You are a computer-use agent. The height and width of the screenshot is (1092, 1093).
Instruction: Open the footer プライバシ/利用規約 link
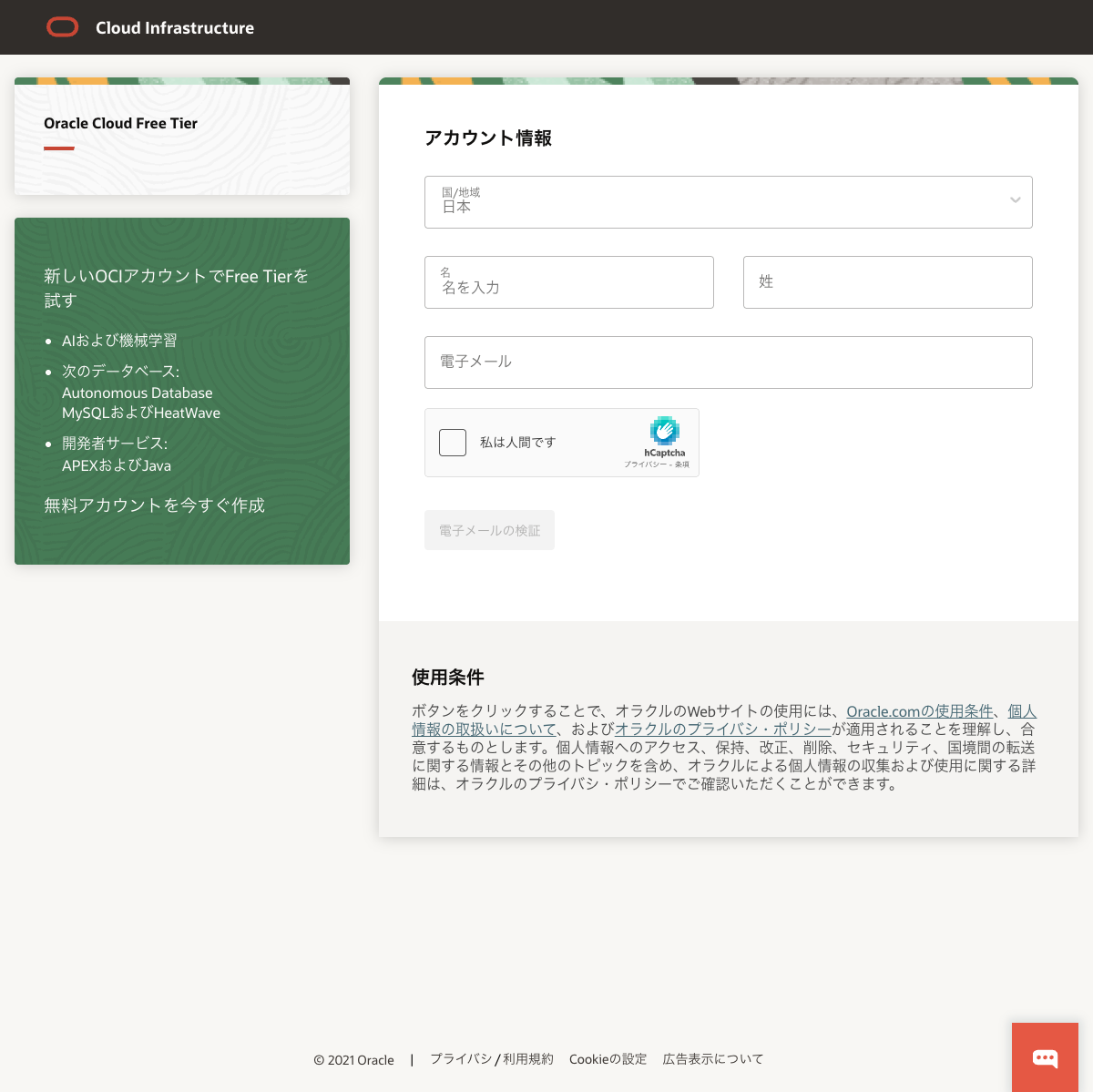(x=491, y=1059)
